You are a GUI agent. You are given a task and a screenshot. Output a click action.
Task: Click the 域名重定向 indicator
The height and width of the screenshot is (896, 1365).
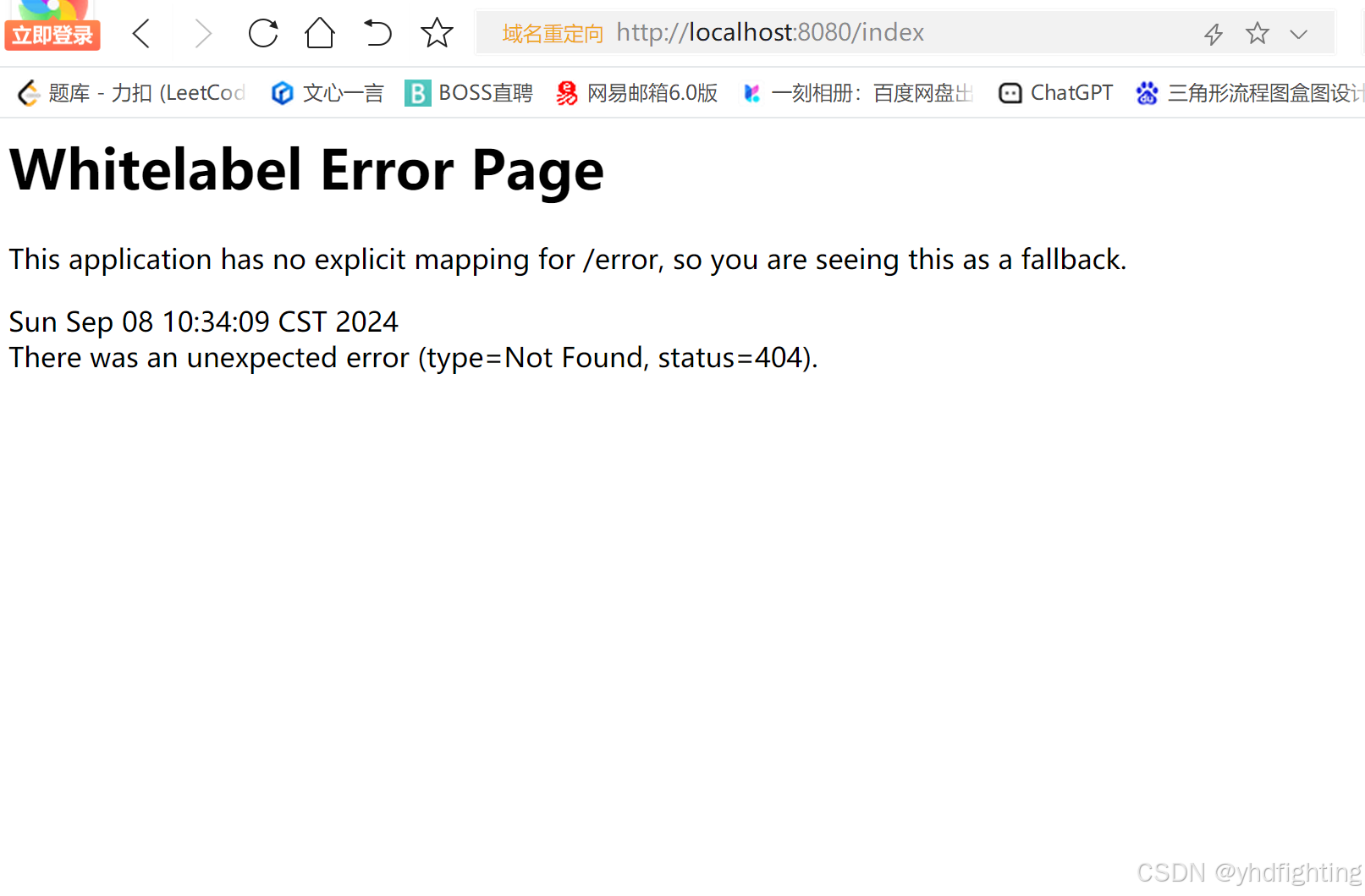tap(552, 33)
